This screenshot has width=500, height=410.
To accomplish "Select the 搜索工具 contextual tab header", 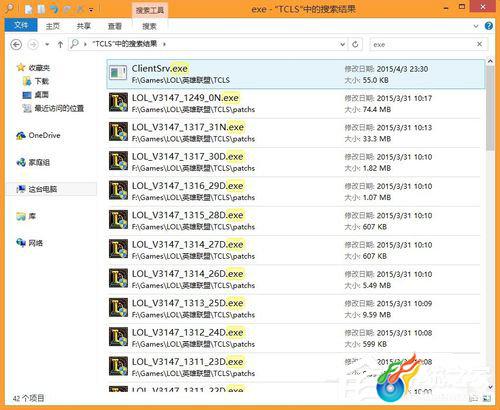I will click(x=150, y=10).
